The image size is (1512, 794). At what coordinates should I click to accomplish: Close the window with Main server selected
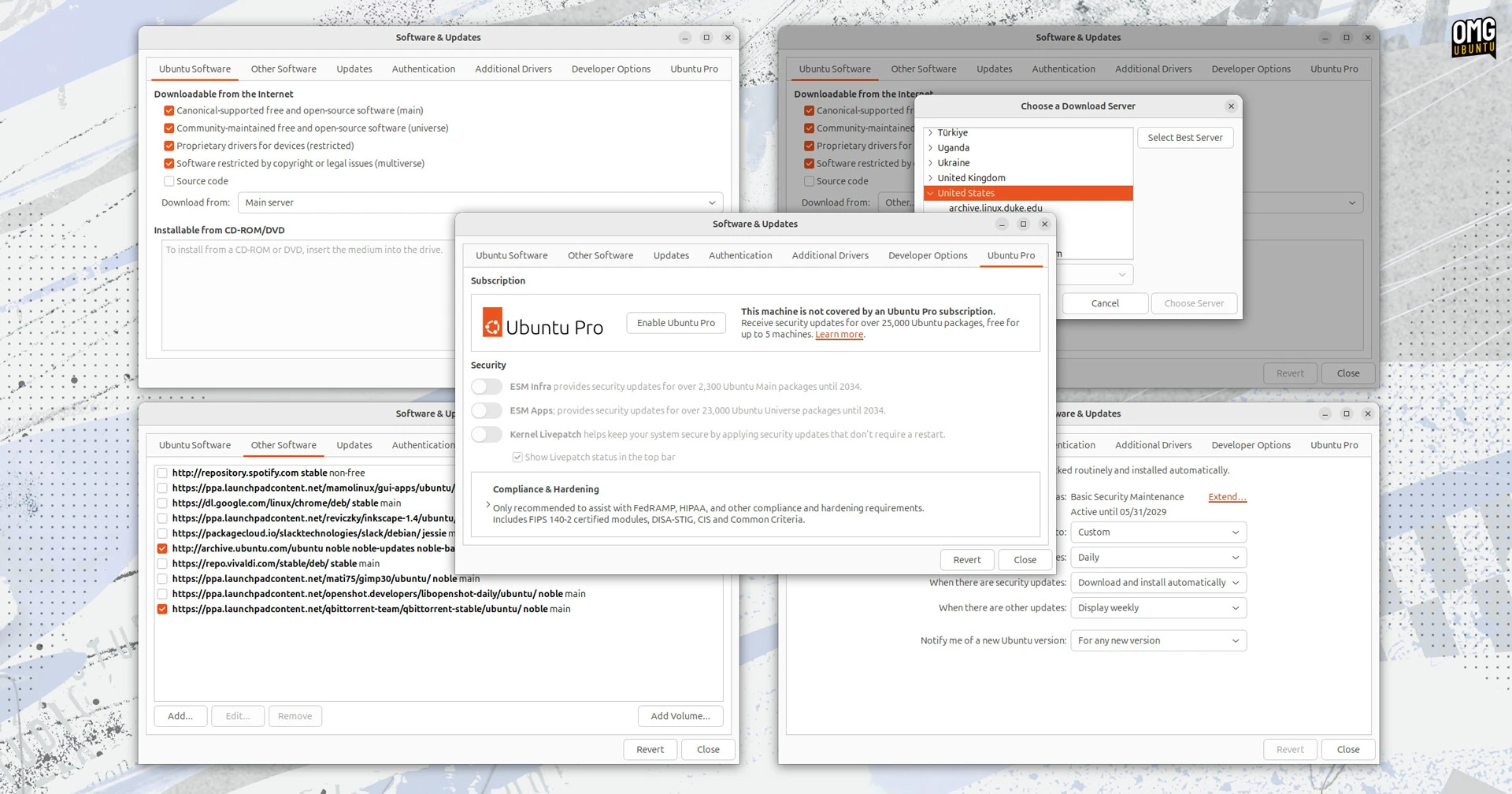point(728,38)
